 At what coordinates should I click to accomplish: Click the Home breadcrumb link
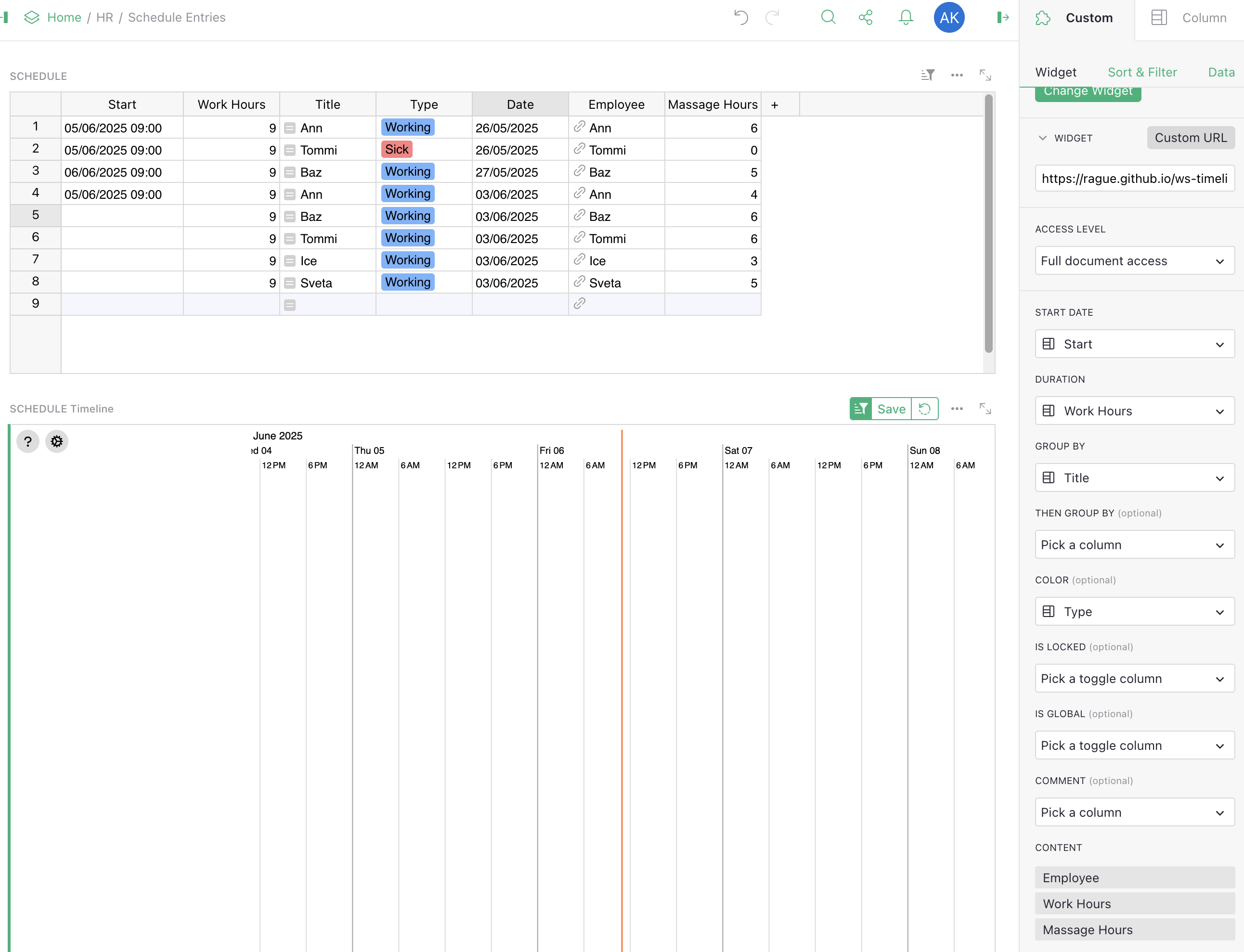click(x=64, y=17)
